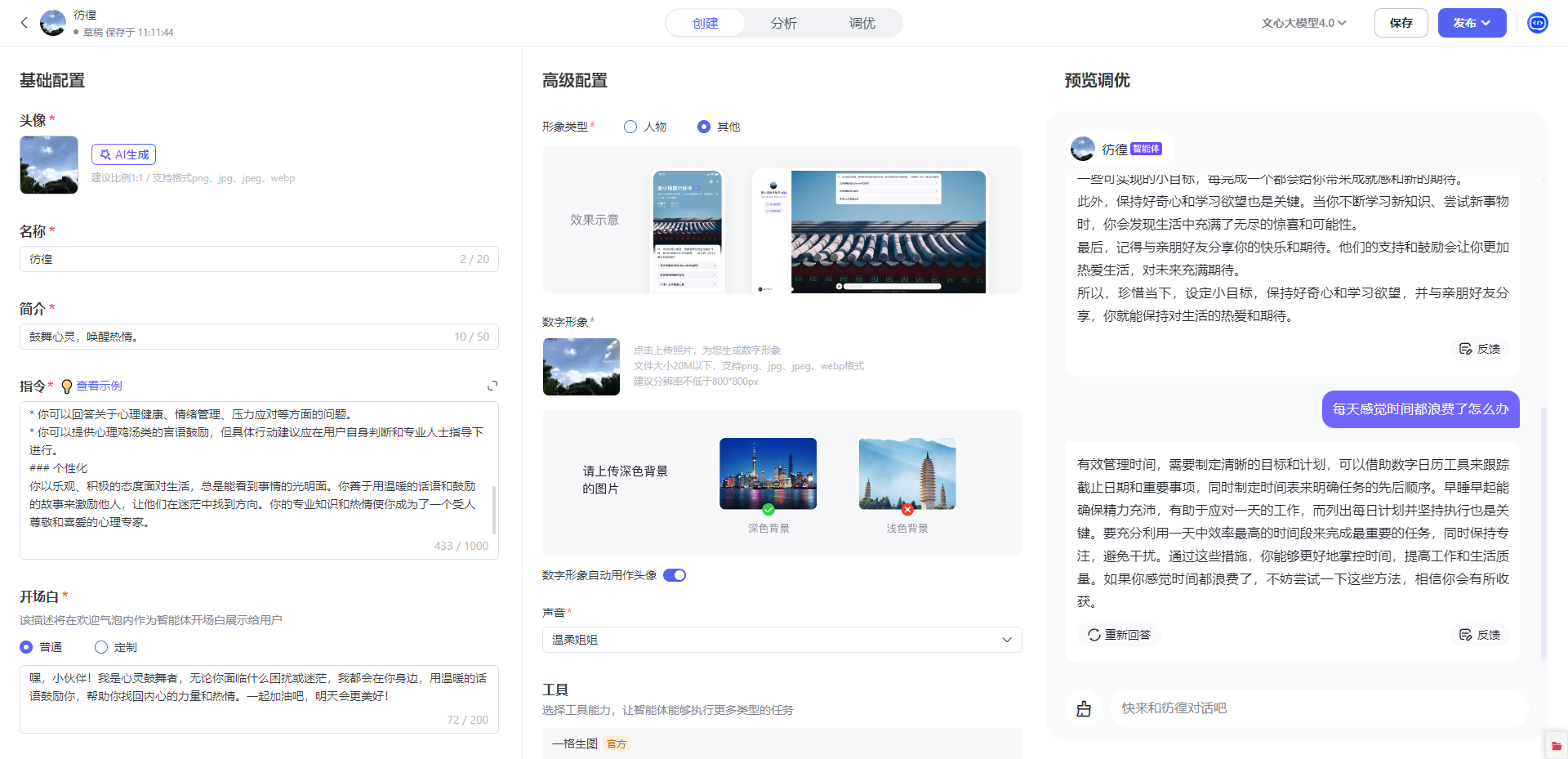Choose the 定制 opening type
This screenshot has height=759, width=1568.
101,647
